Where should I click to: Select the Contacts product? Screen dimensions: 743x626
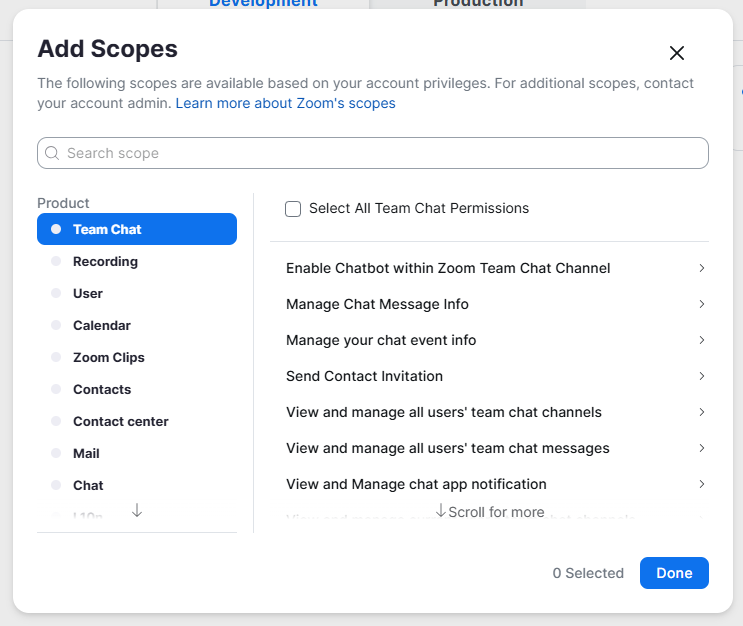coord(137,389)
